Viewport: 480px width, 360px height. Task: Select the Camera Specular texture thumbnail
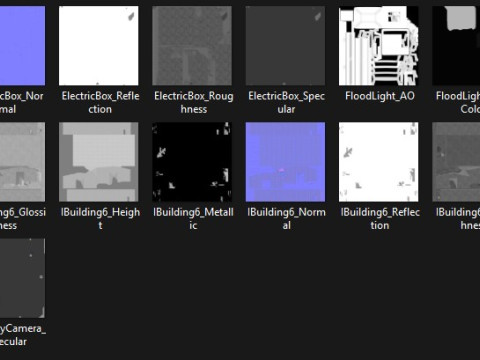(x=22, y=278)
